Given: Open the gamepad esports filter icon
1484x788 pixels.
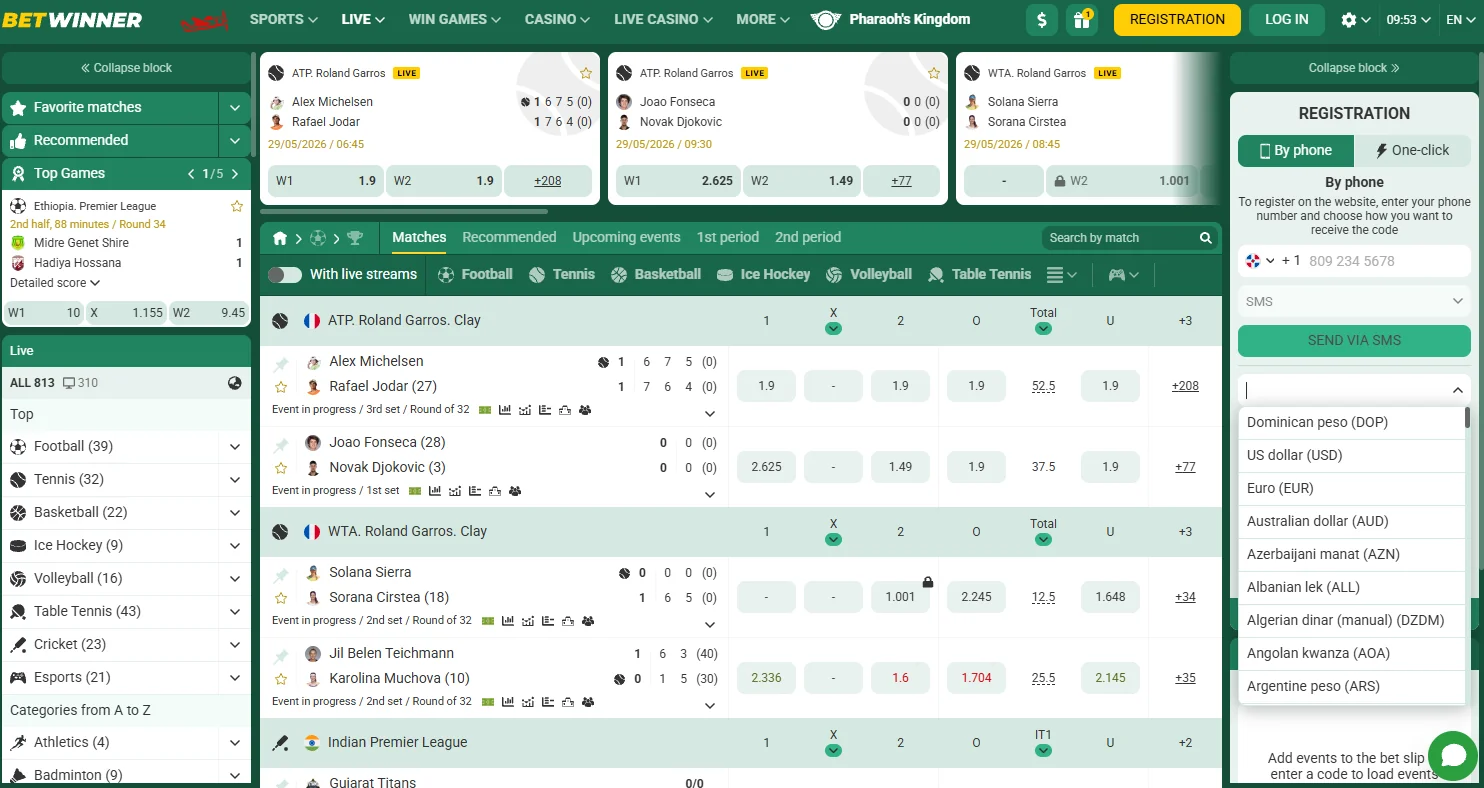Looking at the screenshot, I should pos(1122,274).
